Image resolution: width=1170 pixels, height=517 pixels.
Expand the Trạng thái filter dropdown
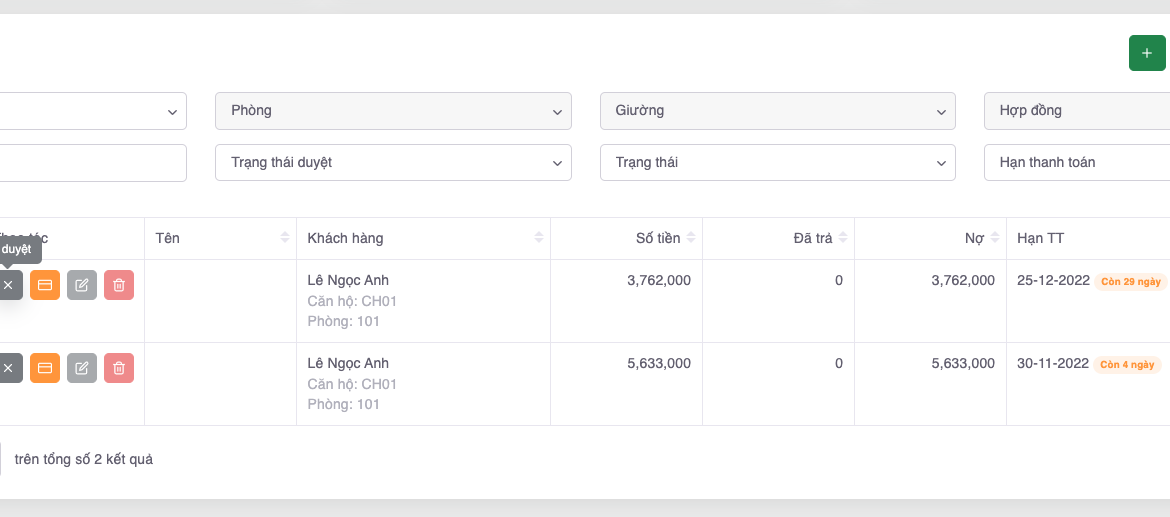(x=777, y=163)
